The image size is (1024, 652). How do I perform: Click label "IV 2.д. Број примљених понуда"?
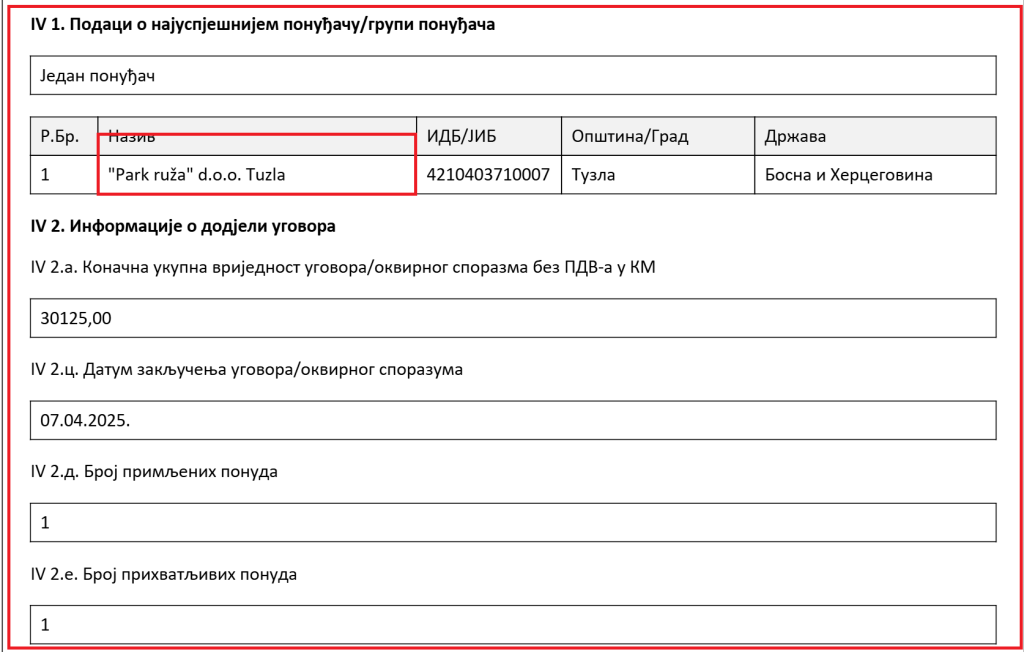tap(154, 471)
